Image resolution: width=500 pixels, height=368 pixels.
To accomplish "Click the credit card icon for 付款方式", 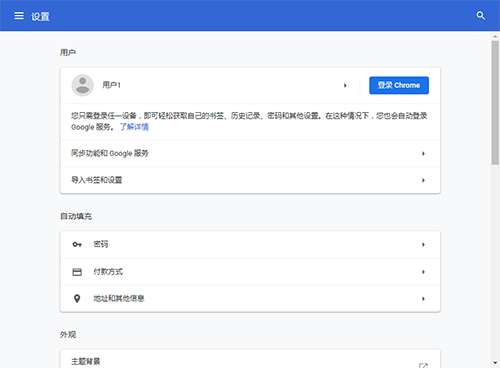I will pyautogui.click(x=77, y=272).
